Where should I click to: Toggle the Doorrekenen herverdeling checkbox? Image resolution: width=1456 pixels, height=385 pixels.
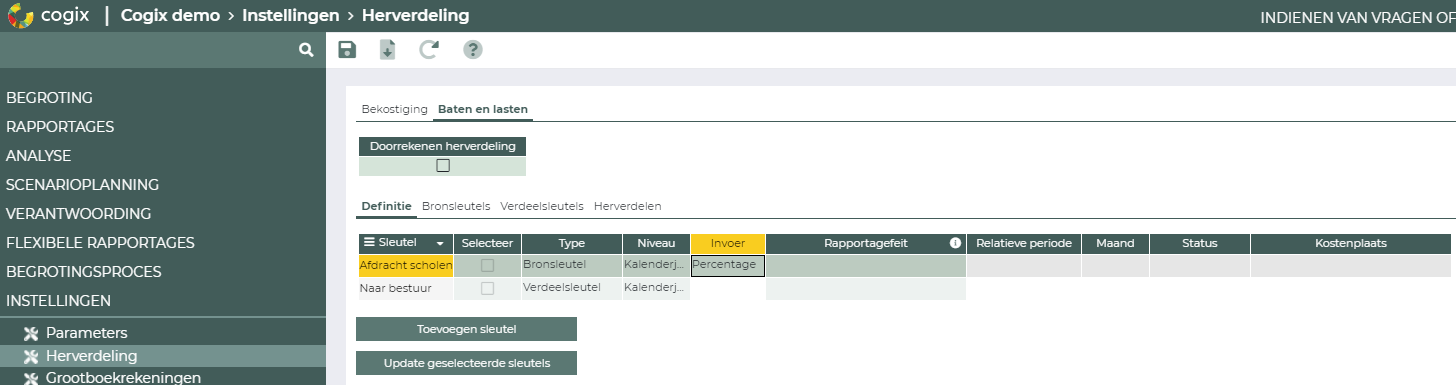(443, 166)
